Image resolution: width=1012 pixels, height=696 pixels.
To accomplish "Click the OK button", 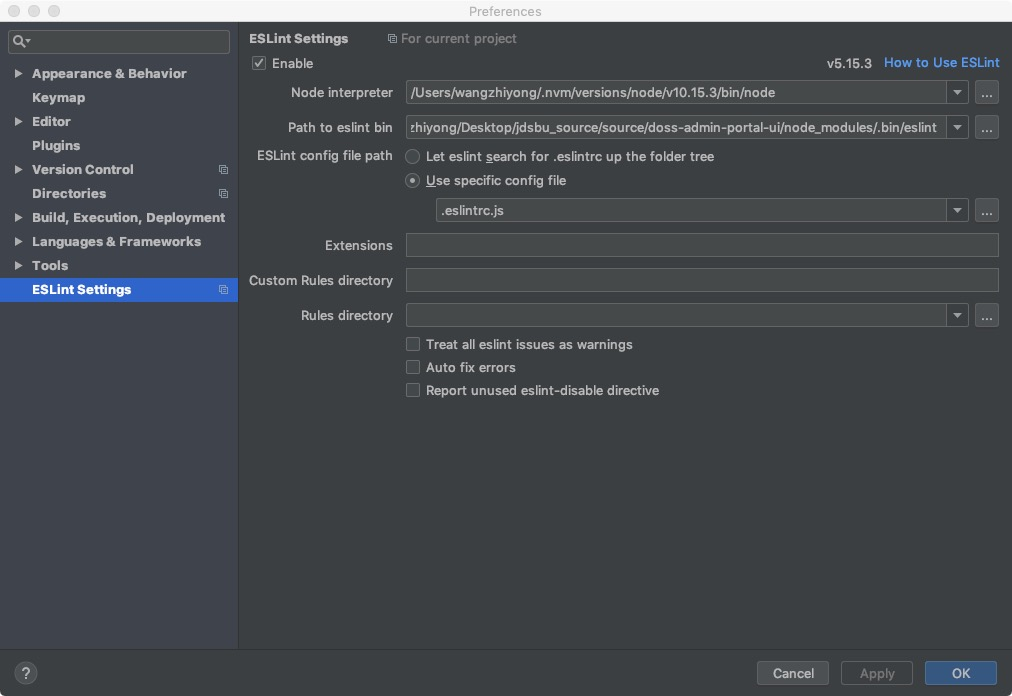I will pos(960,673).
